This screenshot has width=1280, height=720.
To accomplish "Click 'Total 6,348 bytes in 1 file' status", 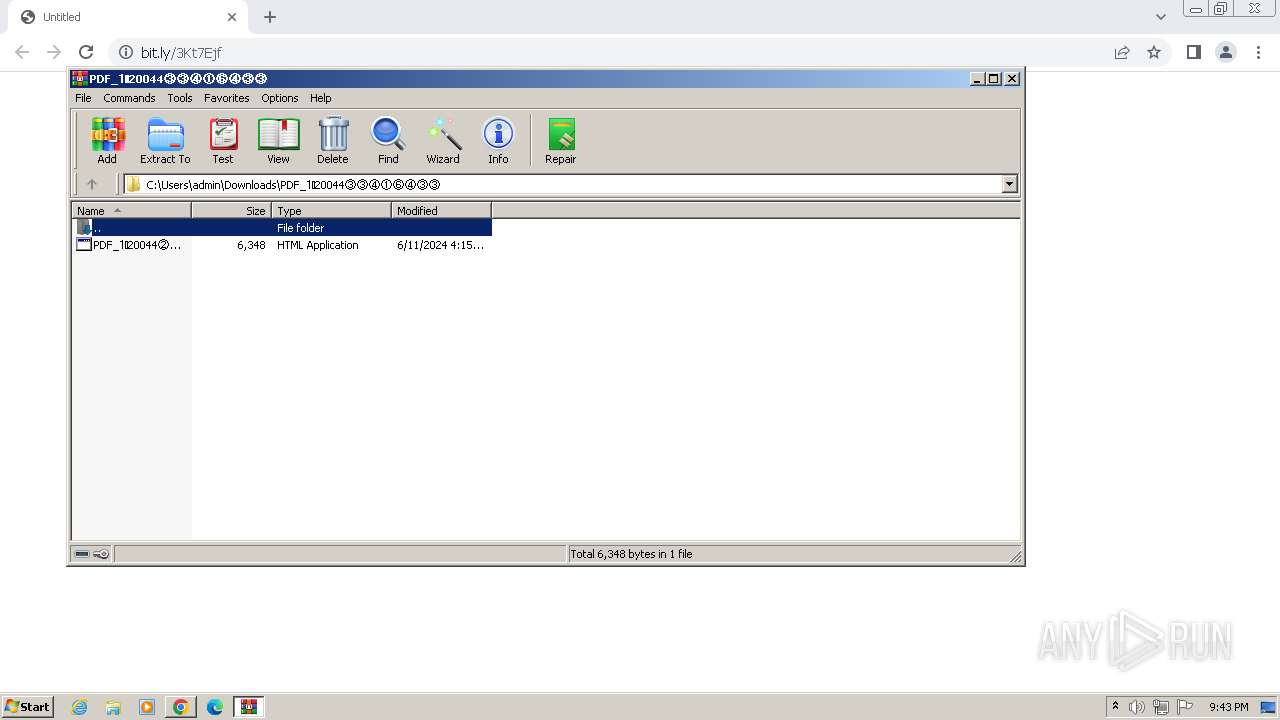I will coord(631,554).
